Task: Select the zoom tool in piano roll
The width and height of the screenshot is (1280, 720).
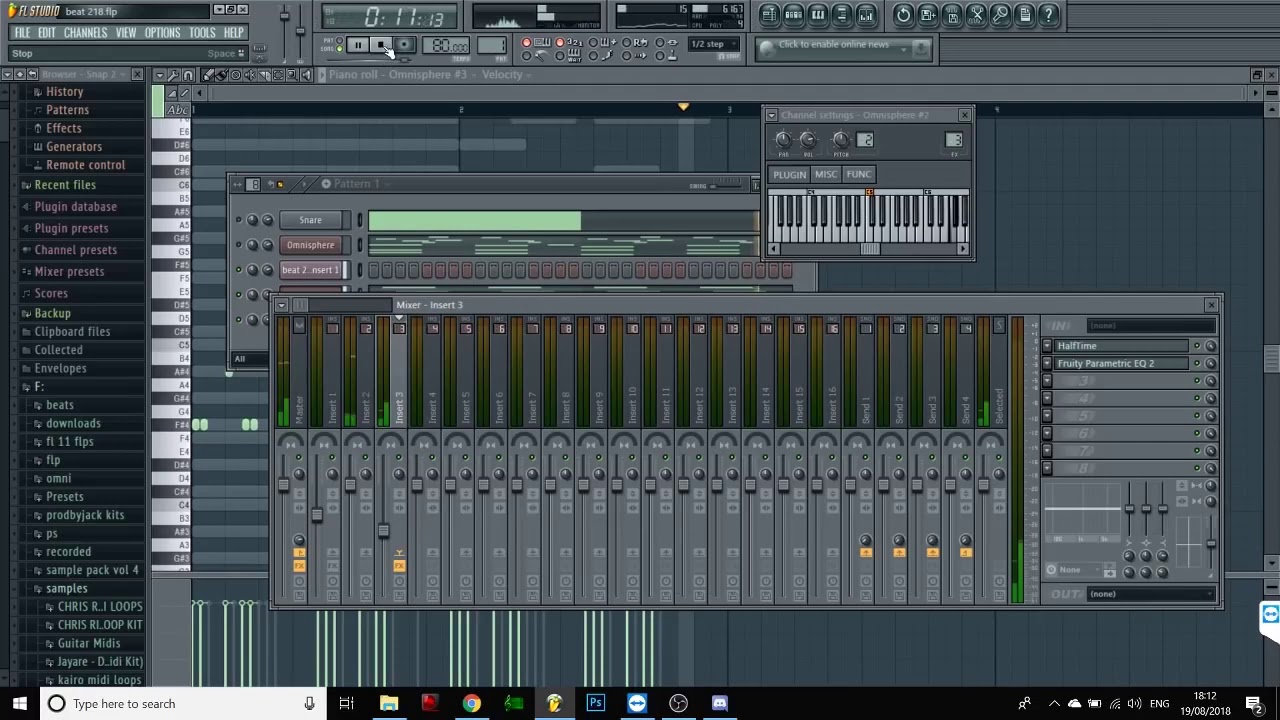Action: pos(293,75)
